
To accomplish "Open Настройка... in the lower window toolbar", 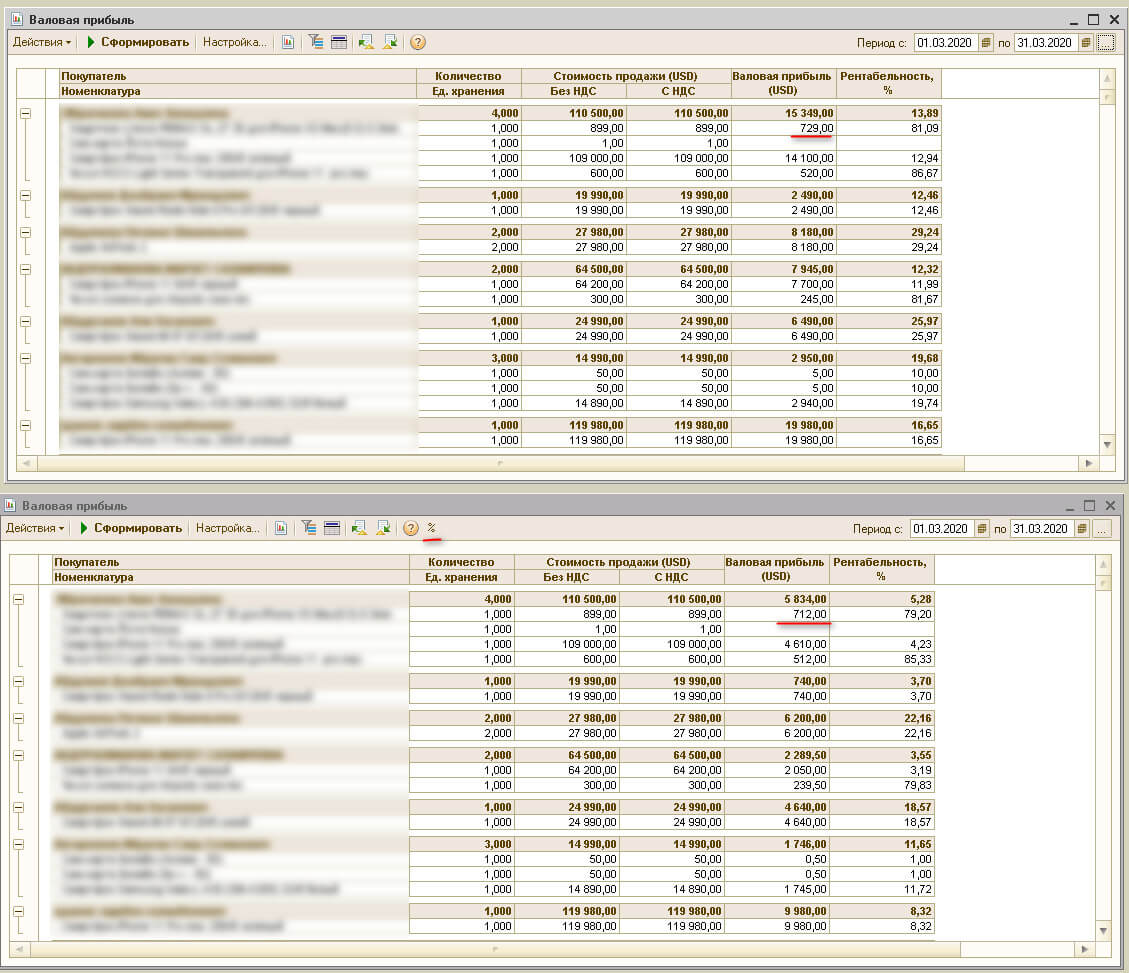I will click(227, 528).
